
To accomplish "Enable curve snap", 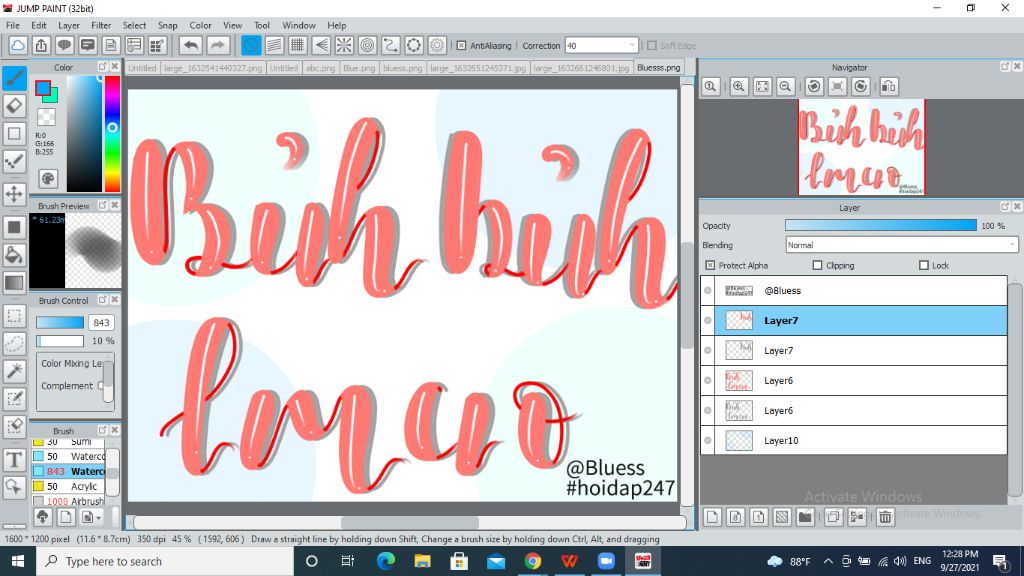I will click(x=391, y=46).
